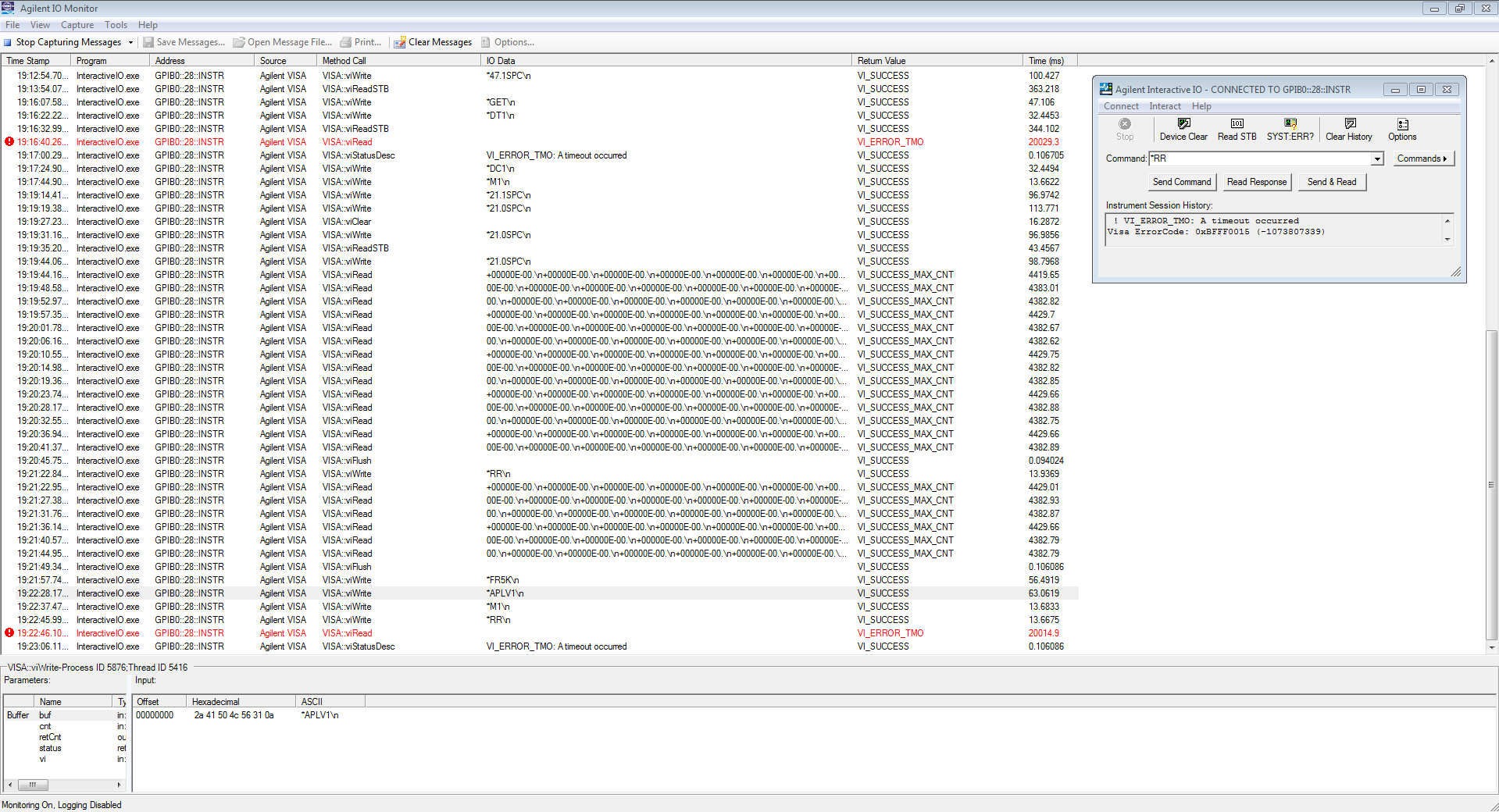Open Connect menu in Interactive IO window
This screenshot has height=812, width=1499.
tap(1121, 106)
